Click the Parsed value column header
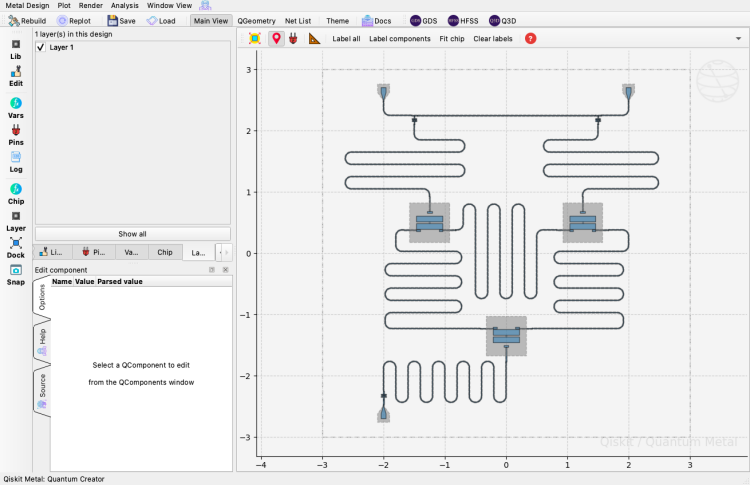Image resolution: width=750 pixels, height=485 pixels. pos(120,281)
